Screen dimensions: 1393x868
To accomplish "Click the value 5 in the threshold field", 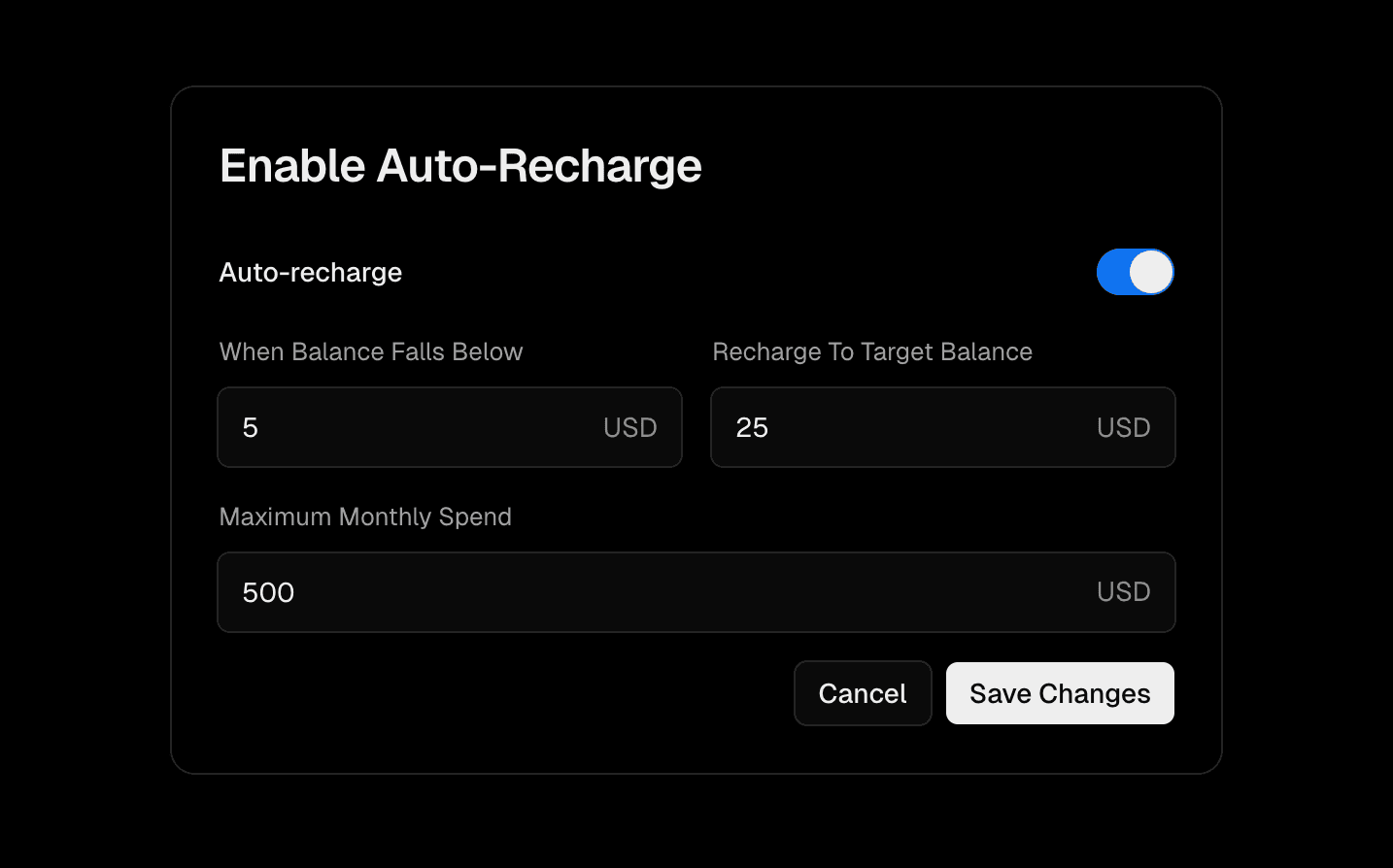I will (251, 428).
